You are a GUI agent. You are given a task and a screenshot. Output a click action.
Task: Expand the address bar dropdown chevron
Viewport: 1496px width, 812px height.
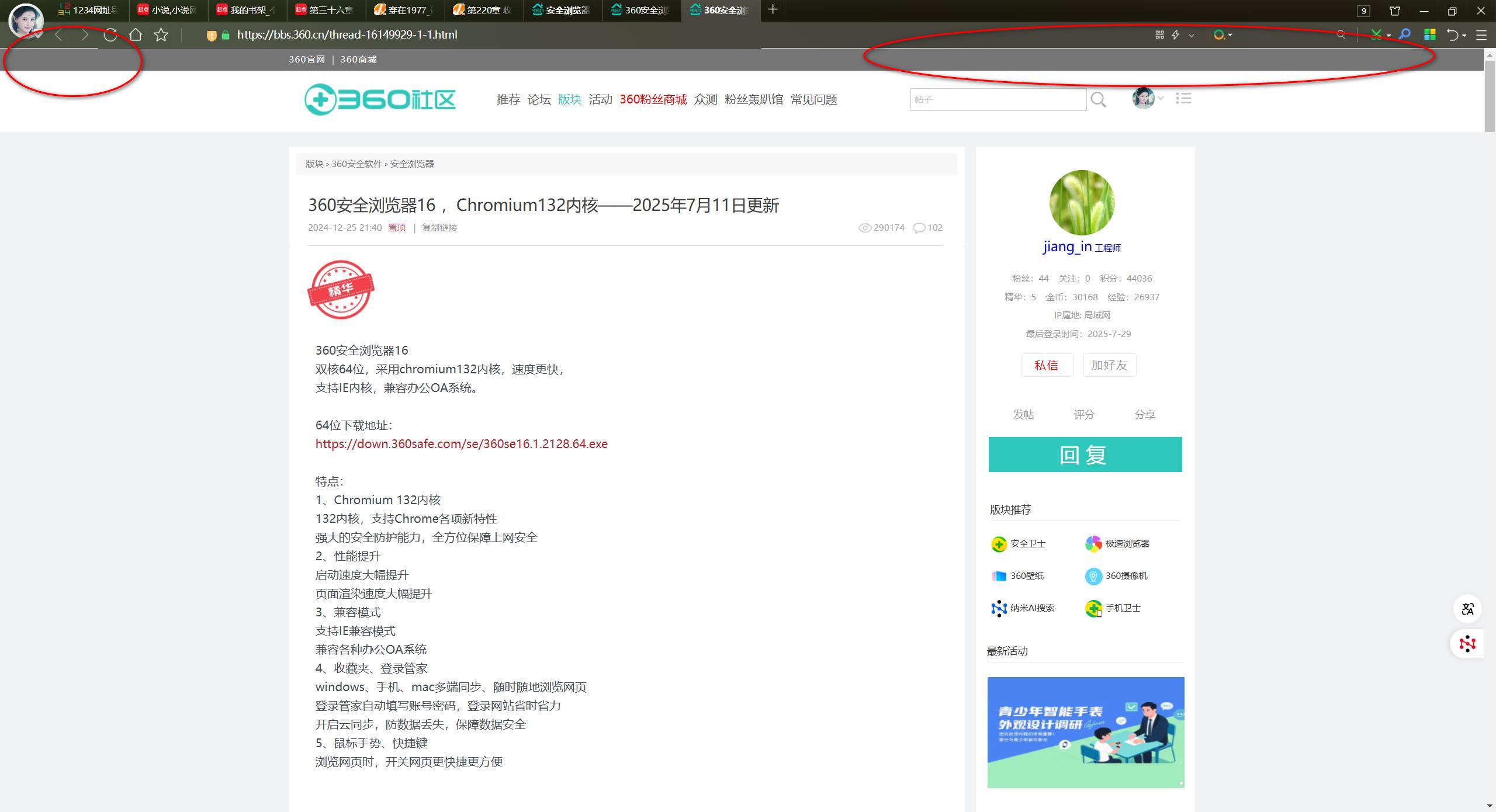tap(1192, 36)
